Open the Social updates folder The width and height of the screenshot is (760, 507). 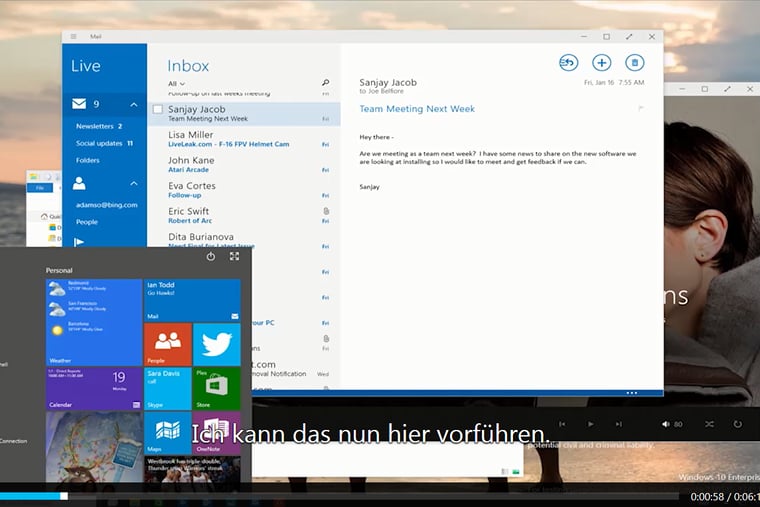[98, 143]
